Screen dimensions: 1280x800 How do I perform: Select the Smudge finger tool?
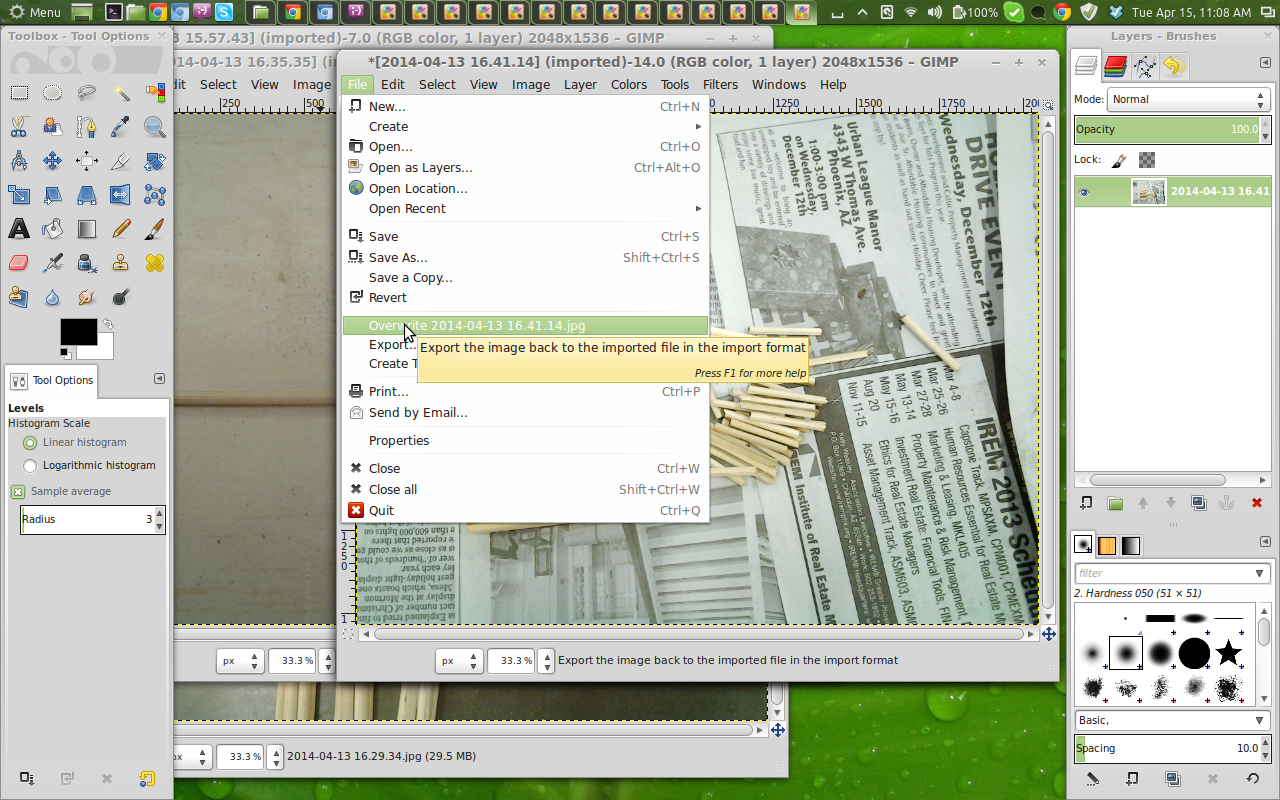[87, 297]
